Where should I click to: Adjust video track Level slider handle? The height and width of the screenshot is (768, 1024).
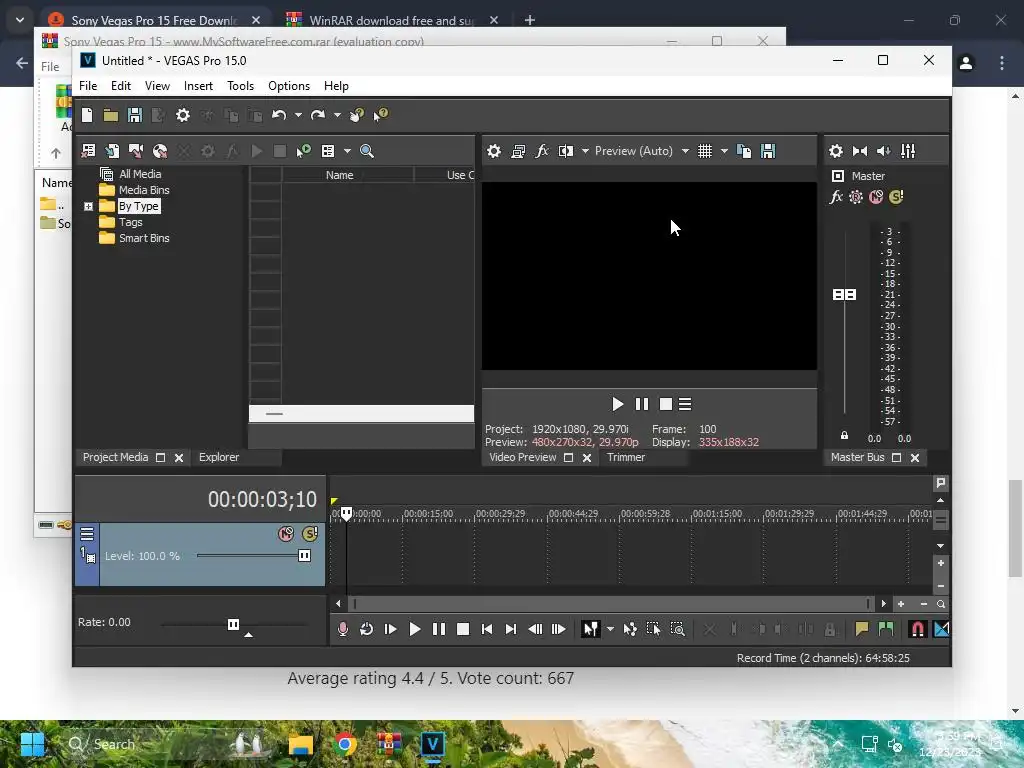point(304,556)
